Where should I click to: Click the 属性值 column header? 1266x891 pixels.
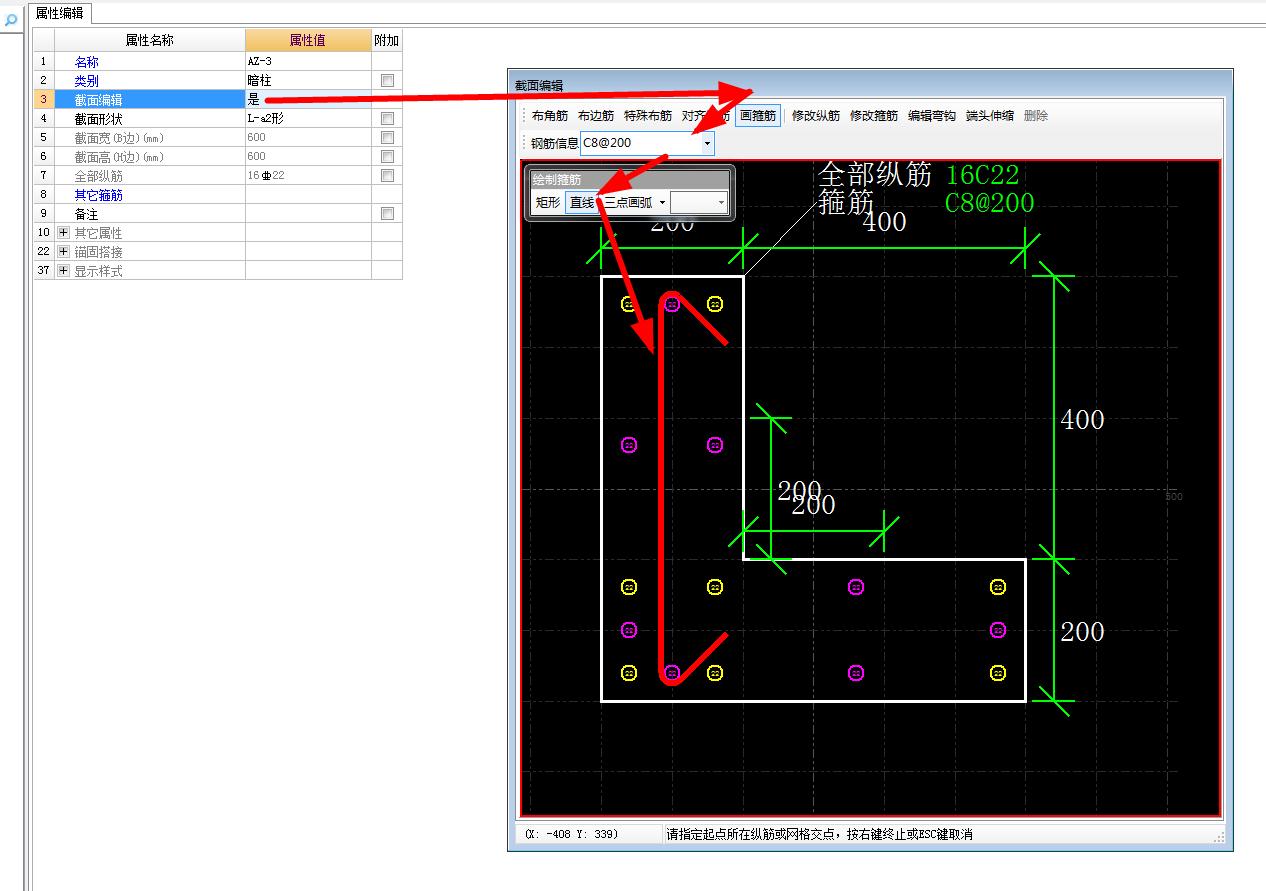point(308,40)
